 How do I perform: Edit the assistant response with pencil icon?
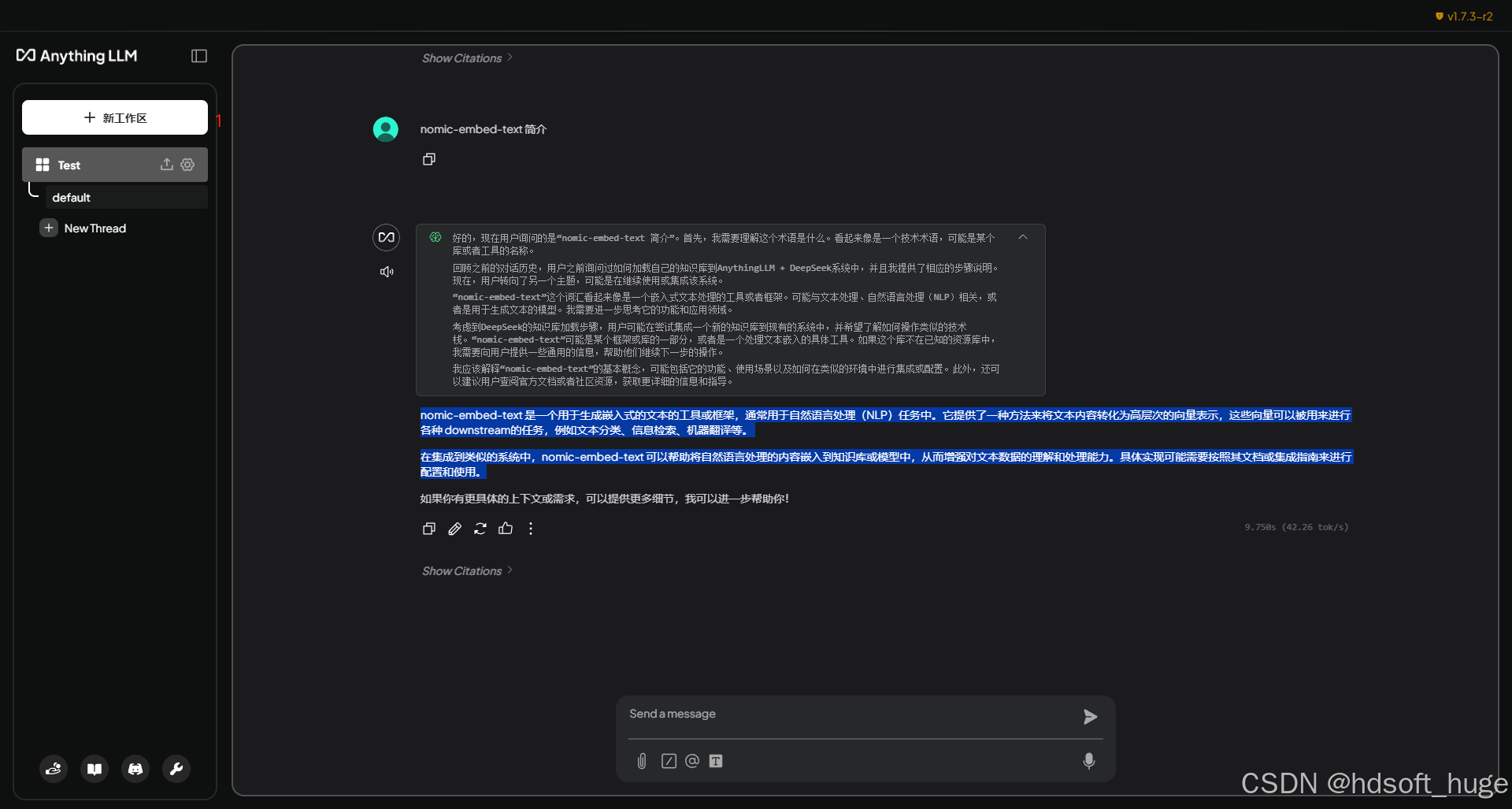[x=455, y=529]
